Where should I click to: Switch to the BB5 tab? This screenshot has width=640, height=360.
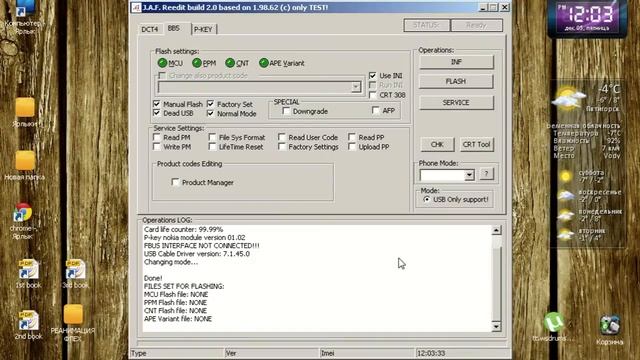click(x=174, y=28)
